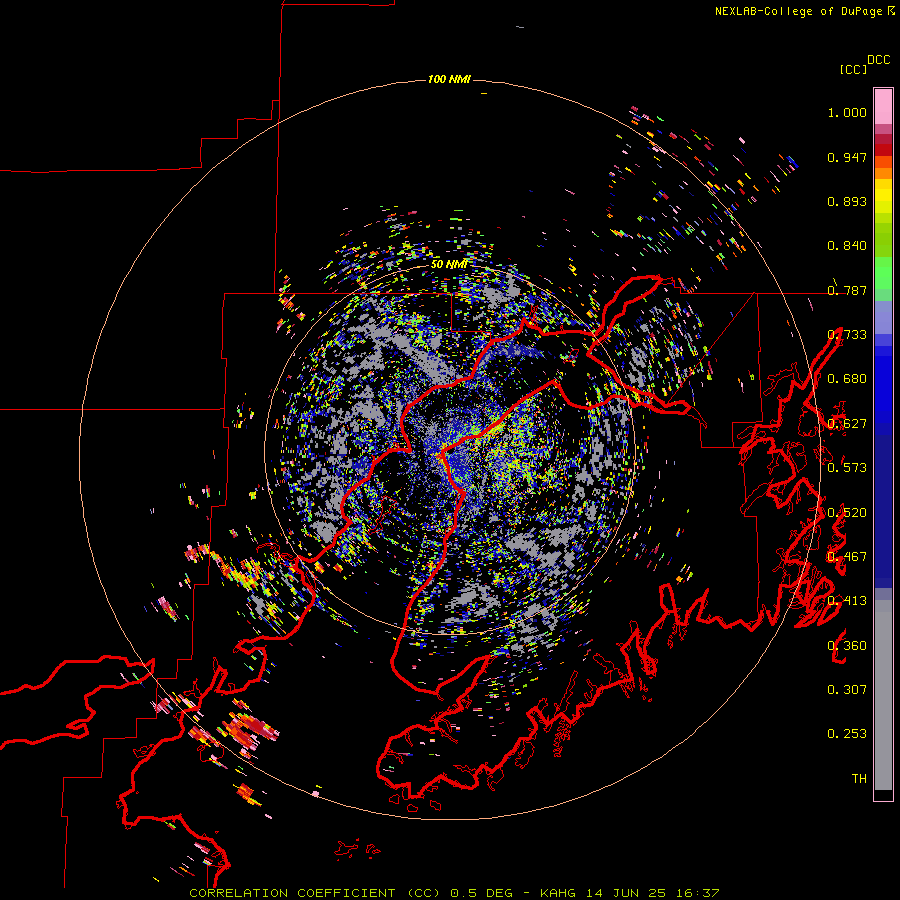Image resolution: width=900 pixels, height=900 pixels.
Task: Click the Correlation Coefficient caption at the bottom
Action: point(454,893)
